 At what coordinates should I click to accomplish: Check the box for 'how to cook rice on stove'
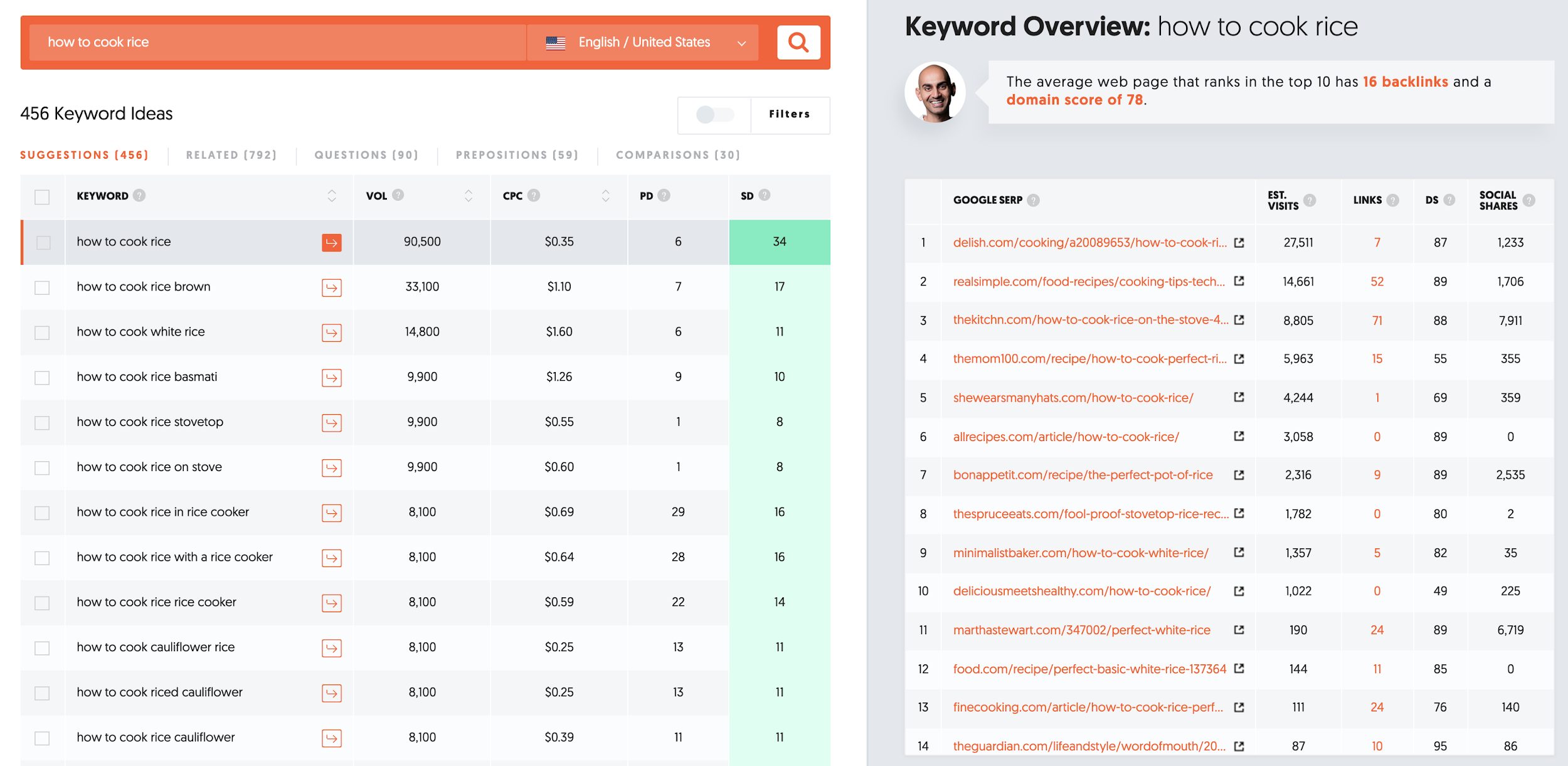42,468
